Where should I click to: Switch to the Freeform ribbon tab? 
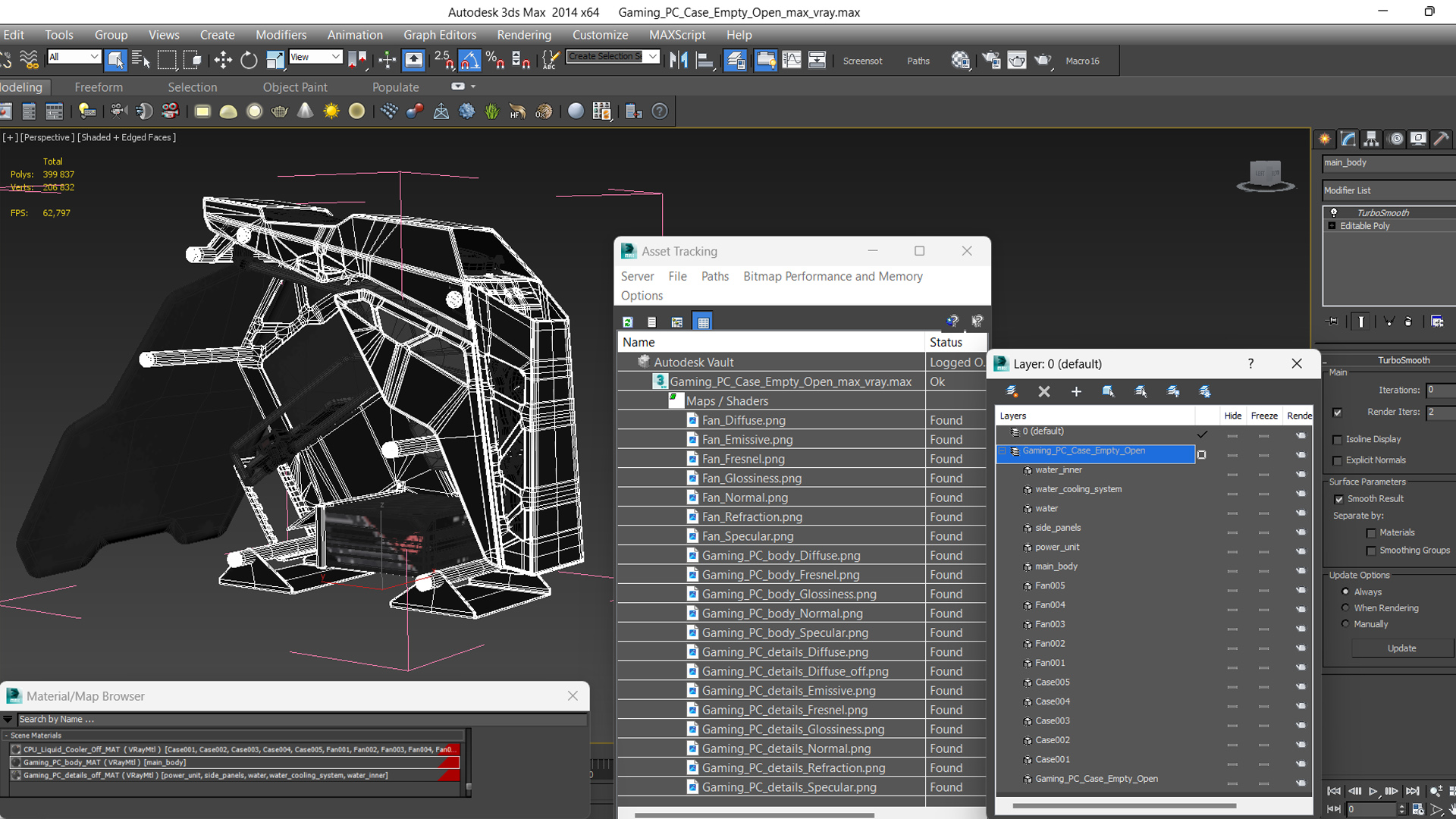click(x=99, y=87)
